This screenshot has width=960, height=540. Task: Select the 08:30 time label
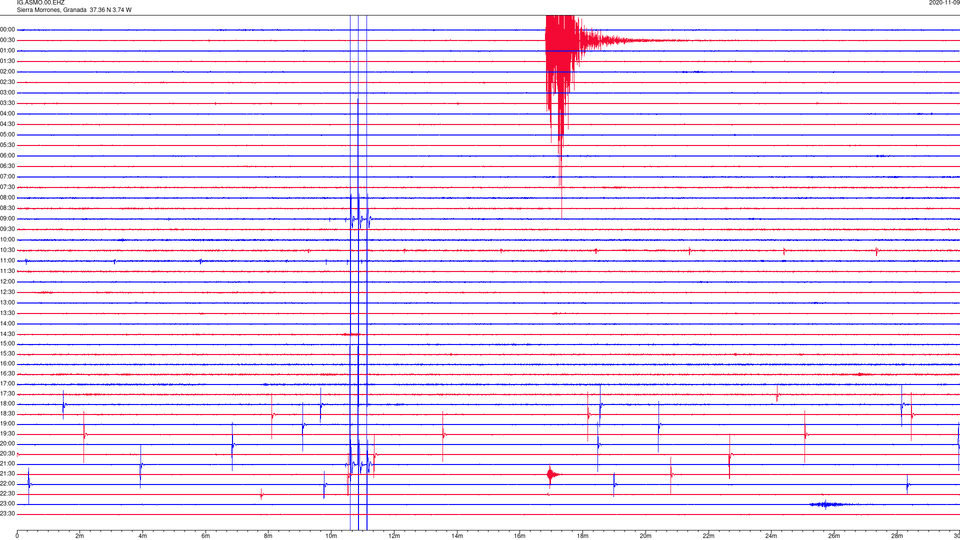(7, 208)
